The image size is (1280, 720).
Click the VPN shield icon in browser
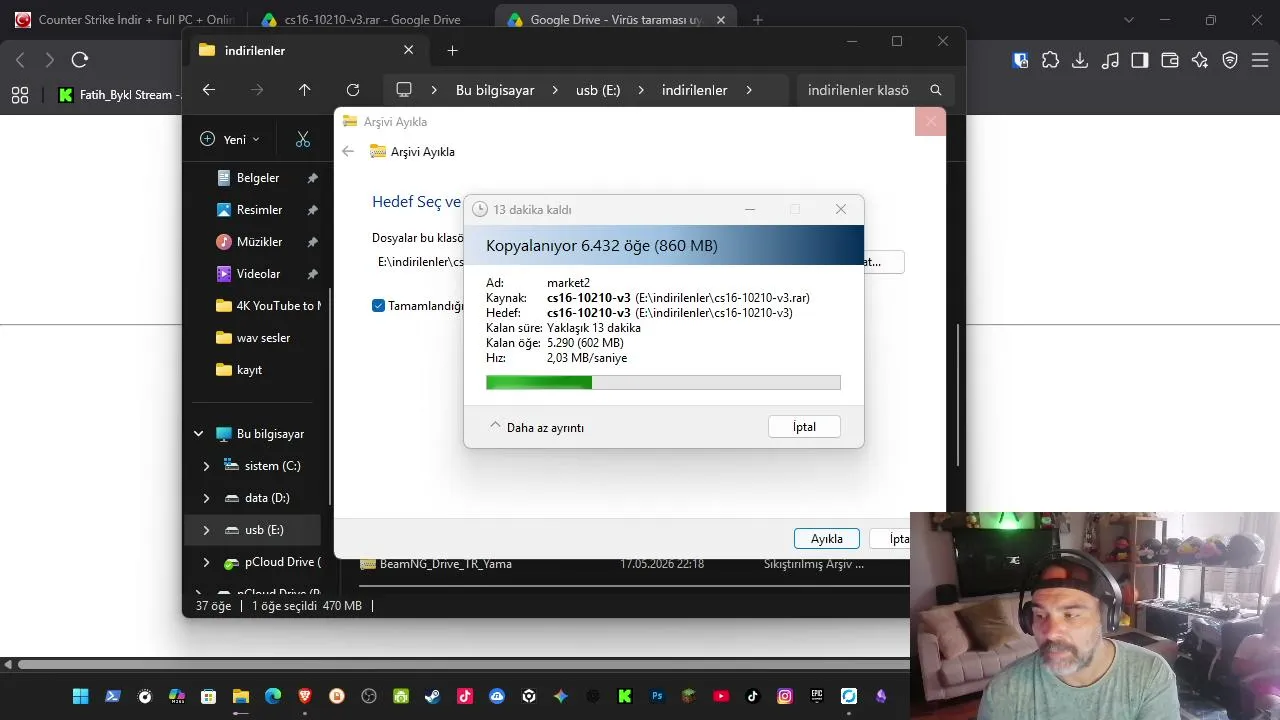click(x=1230, y=60)
